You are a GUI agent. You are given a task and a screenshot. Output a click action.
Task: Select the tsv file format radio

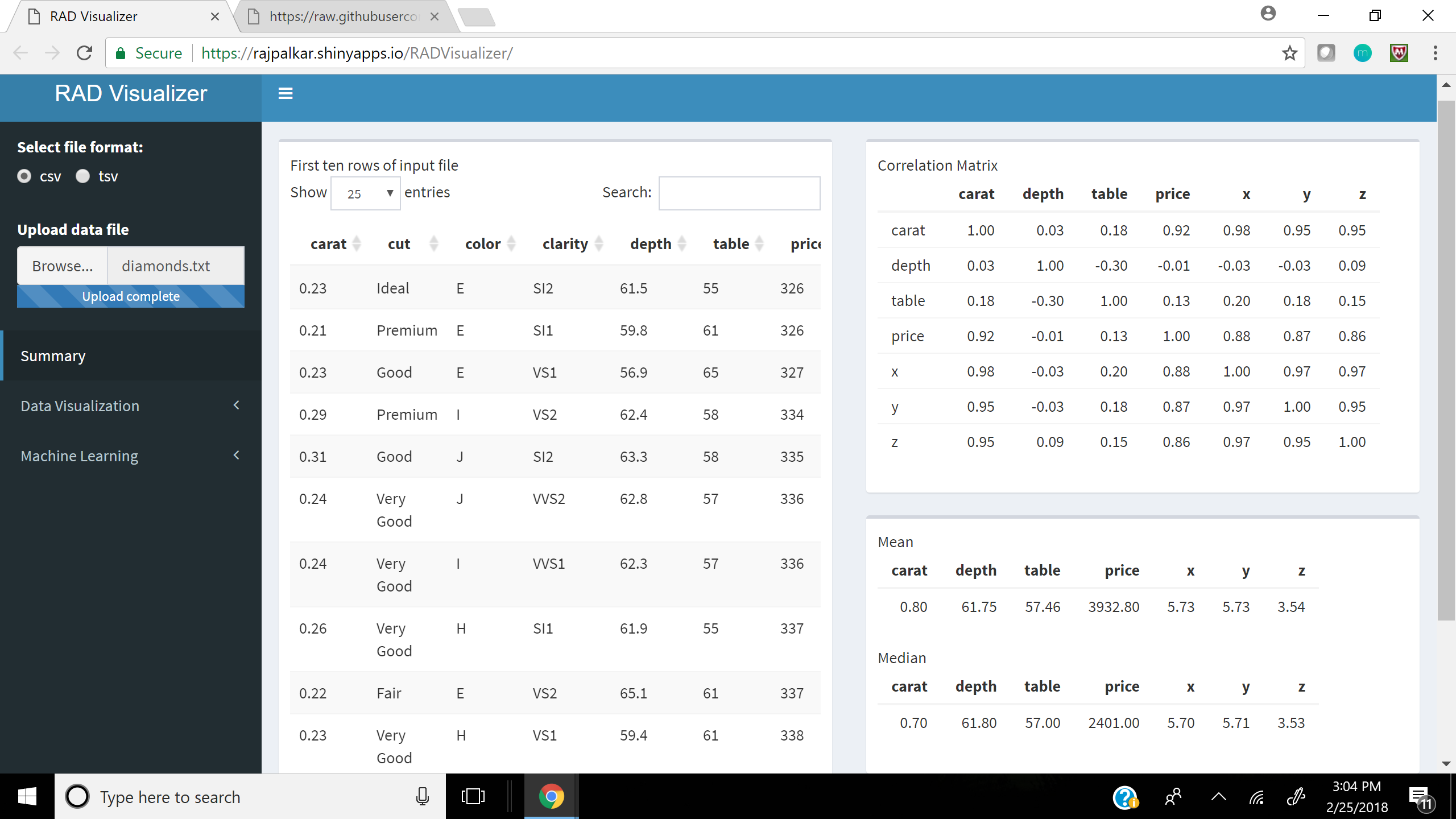tap(83, 176)
